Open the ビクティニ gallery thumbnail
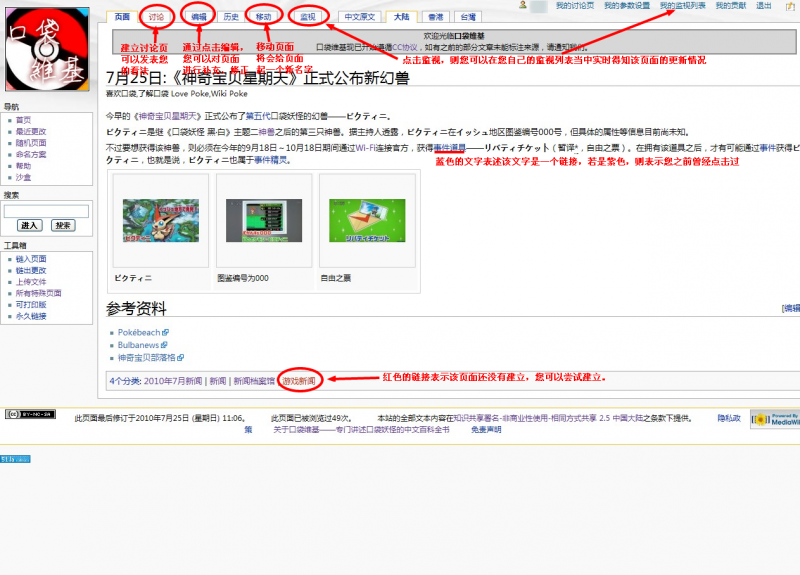 pyautogui.click(x=161, y=220)
